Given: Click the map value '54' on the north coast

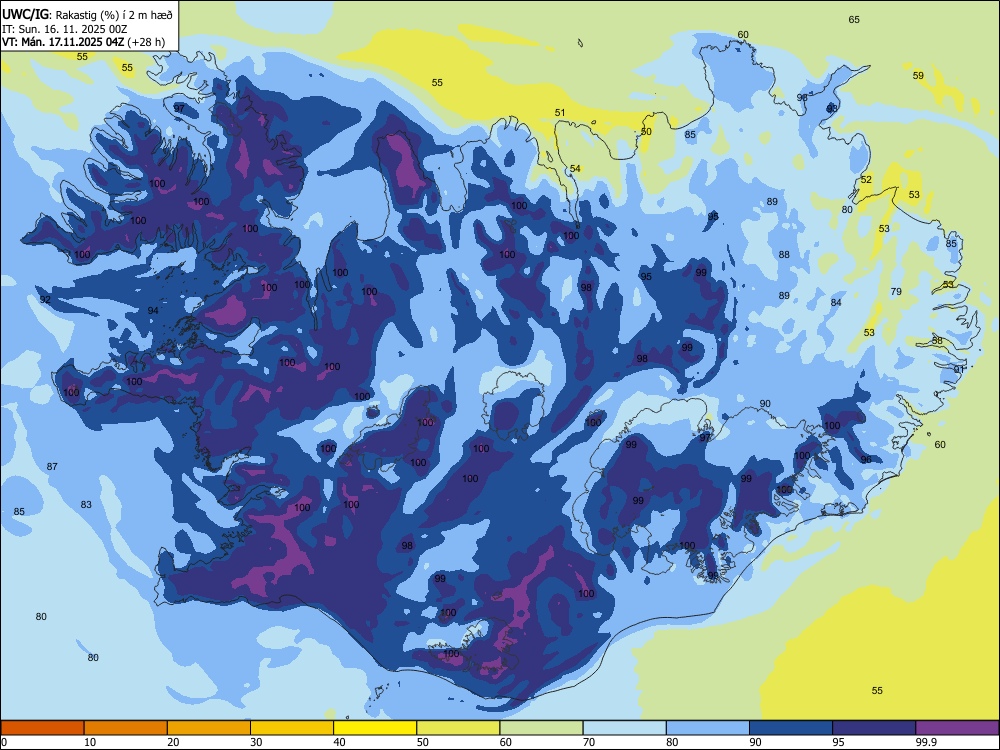Looking at the screenshot, I should (x=575, y=168).
